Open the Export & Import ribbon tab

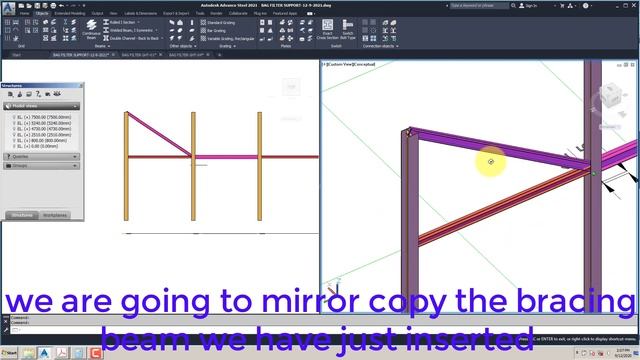click(x=176, y=13)
